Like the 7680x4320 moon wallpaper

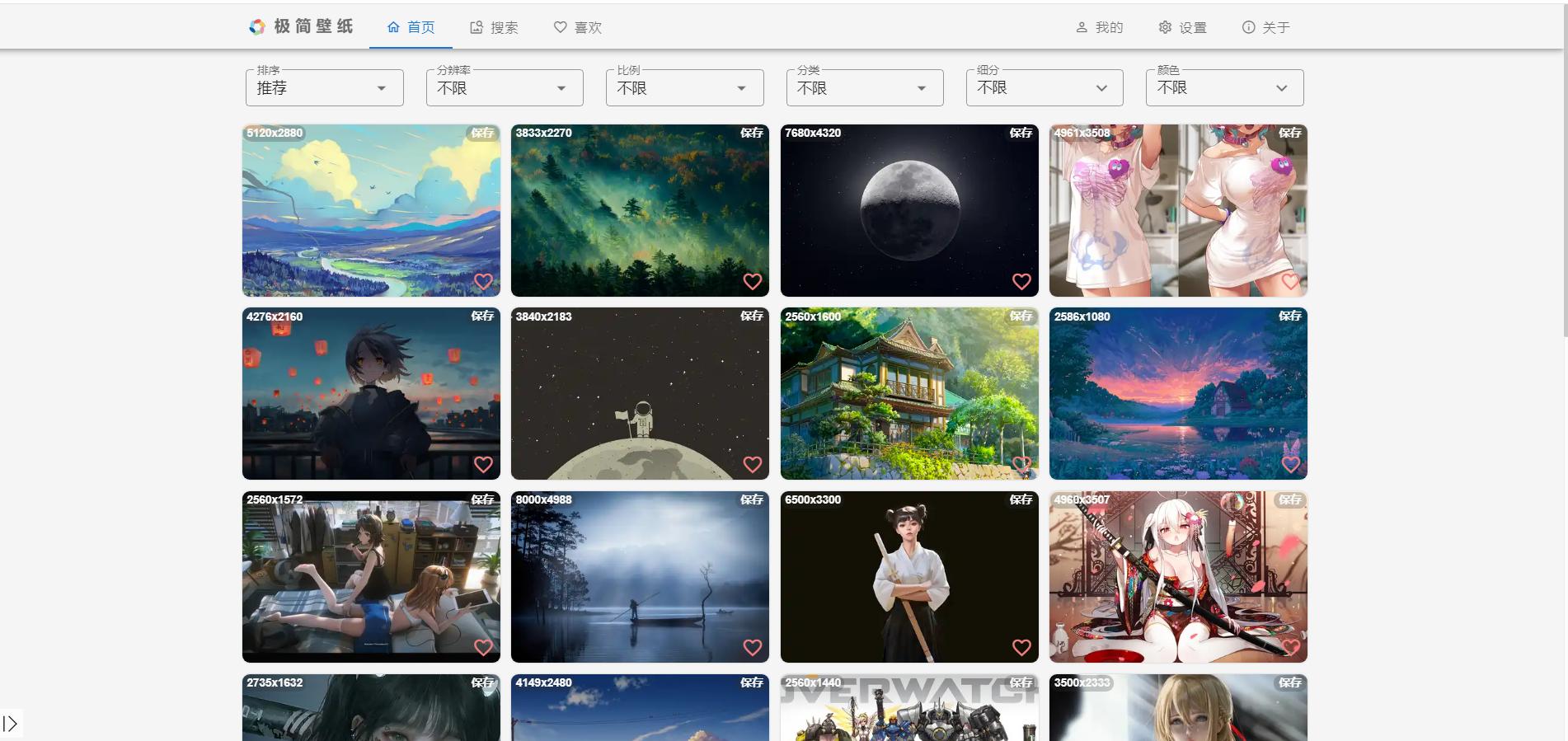(1021, 282)
